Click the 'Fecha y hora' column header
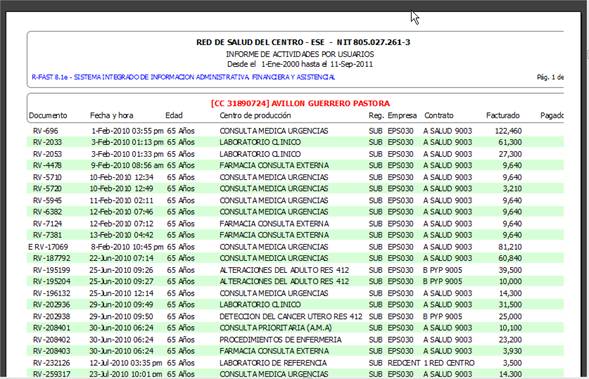The image size is (589, 379). coord(112,115)
